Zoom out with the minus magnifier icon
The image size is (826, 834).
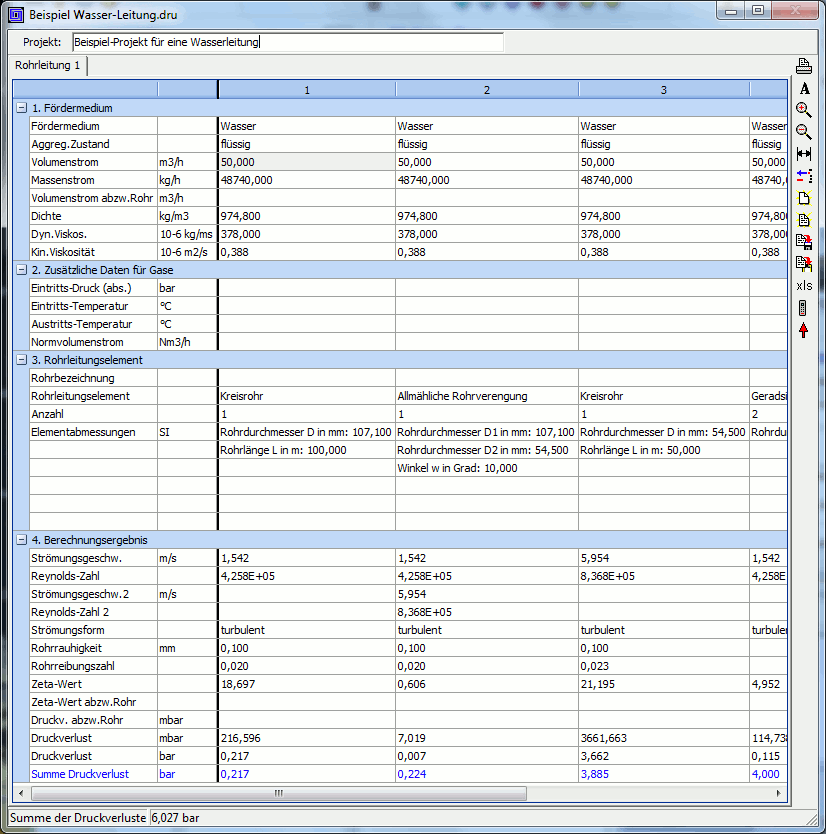pos(804,132)
